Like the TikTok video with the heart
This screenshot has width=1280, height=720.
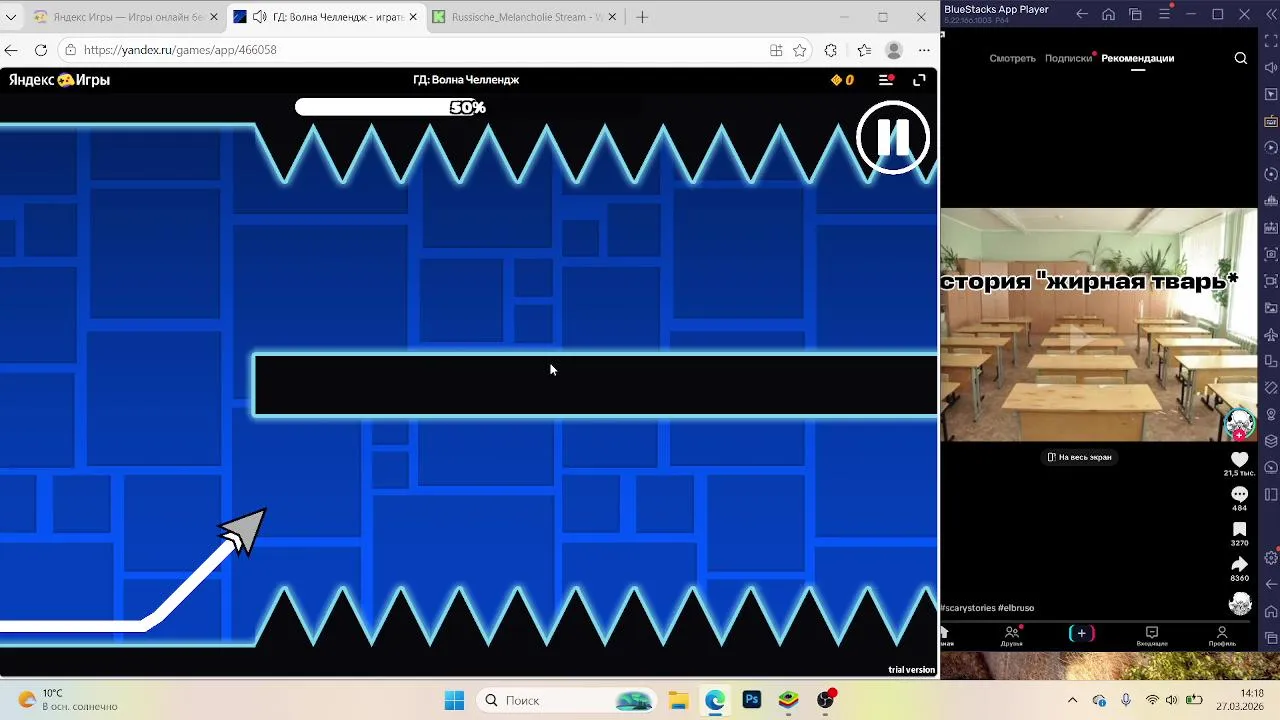pyautogui.click(x=1240, y=459)
